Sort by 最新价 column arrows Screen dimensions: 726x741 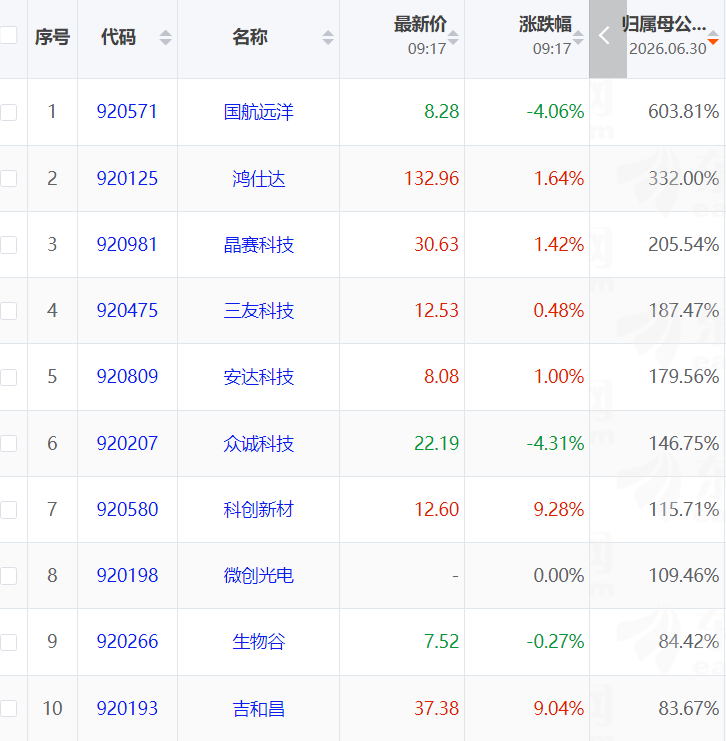tap(453, 37)
